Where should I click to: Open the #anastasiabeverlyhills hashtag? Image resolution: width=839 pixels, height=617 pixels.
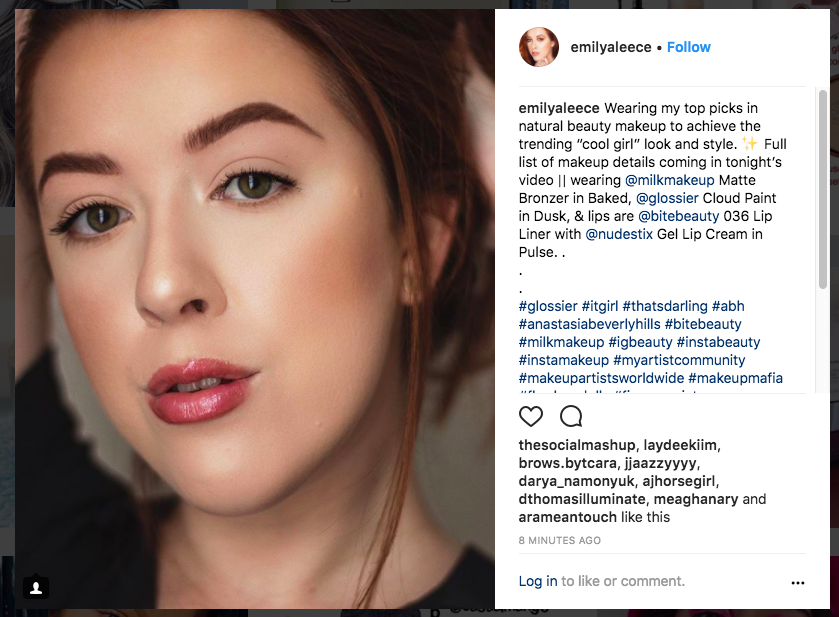pyautogui.click(x=590, y=324)
